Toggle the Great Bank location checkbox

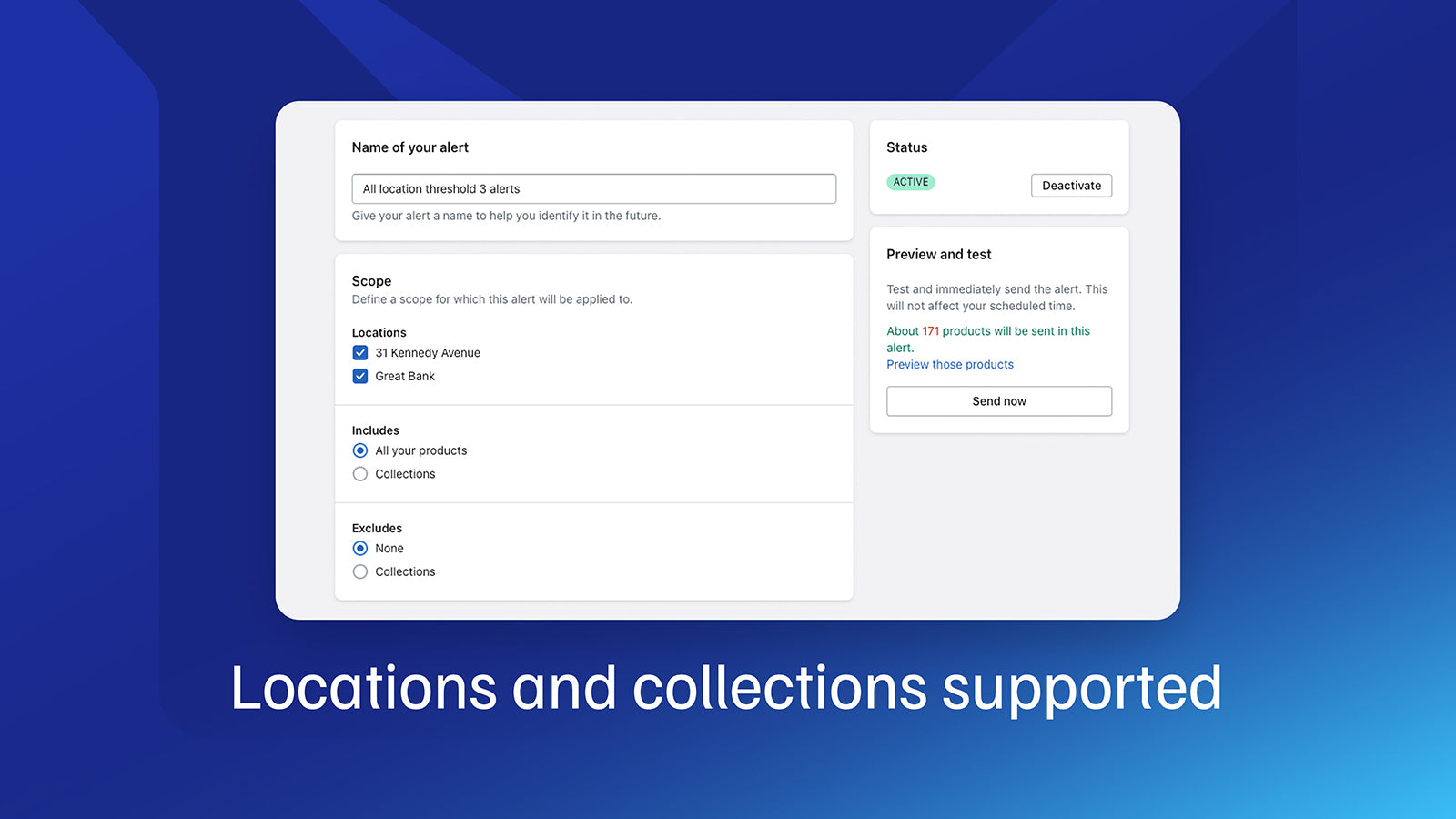click(x=360, y=375)
